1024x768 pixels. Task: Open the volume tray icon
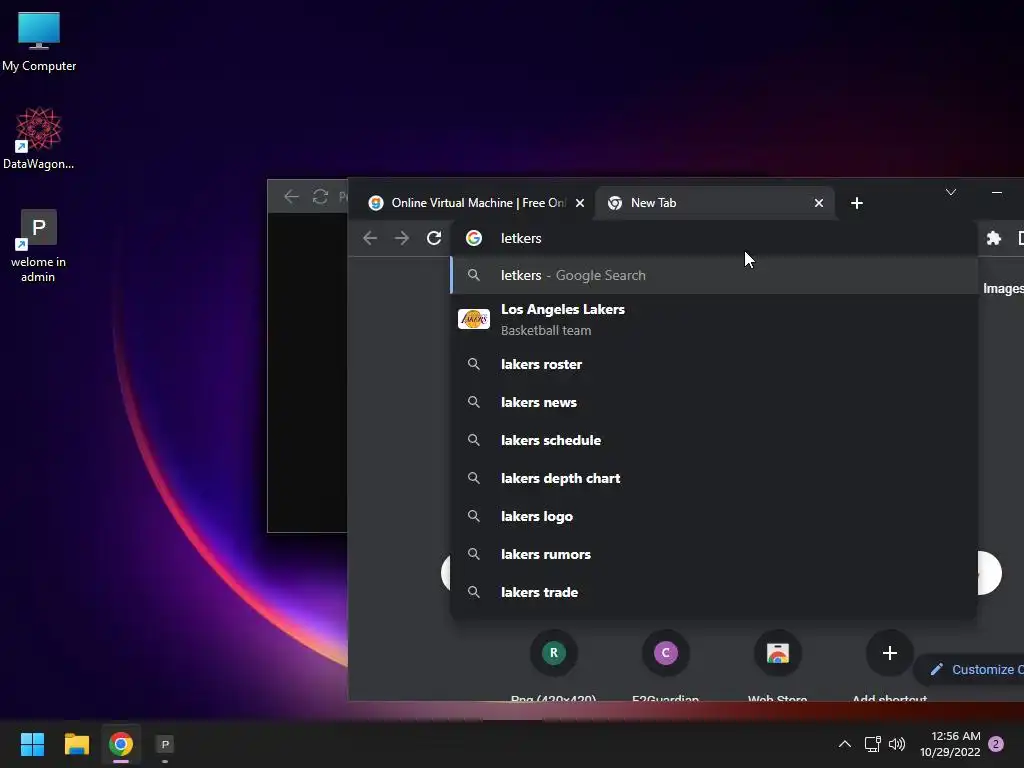tap(897, 744)
